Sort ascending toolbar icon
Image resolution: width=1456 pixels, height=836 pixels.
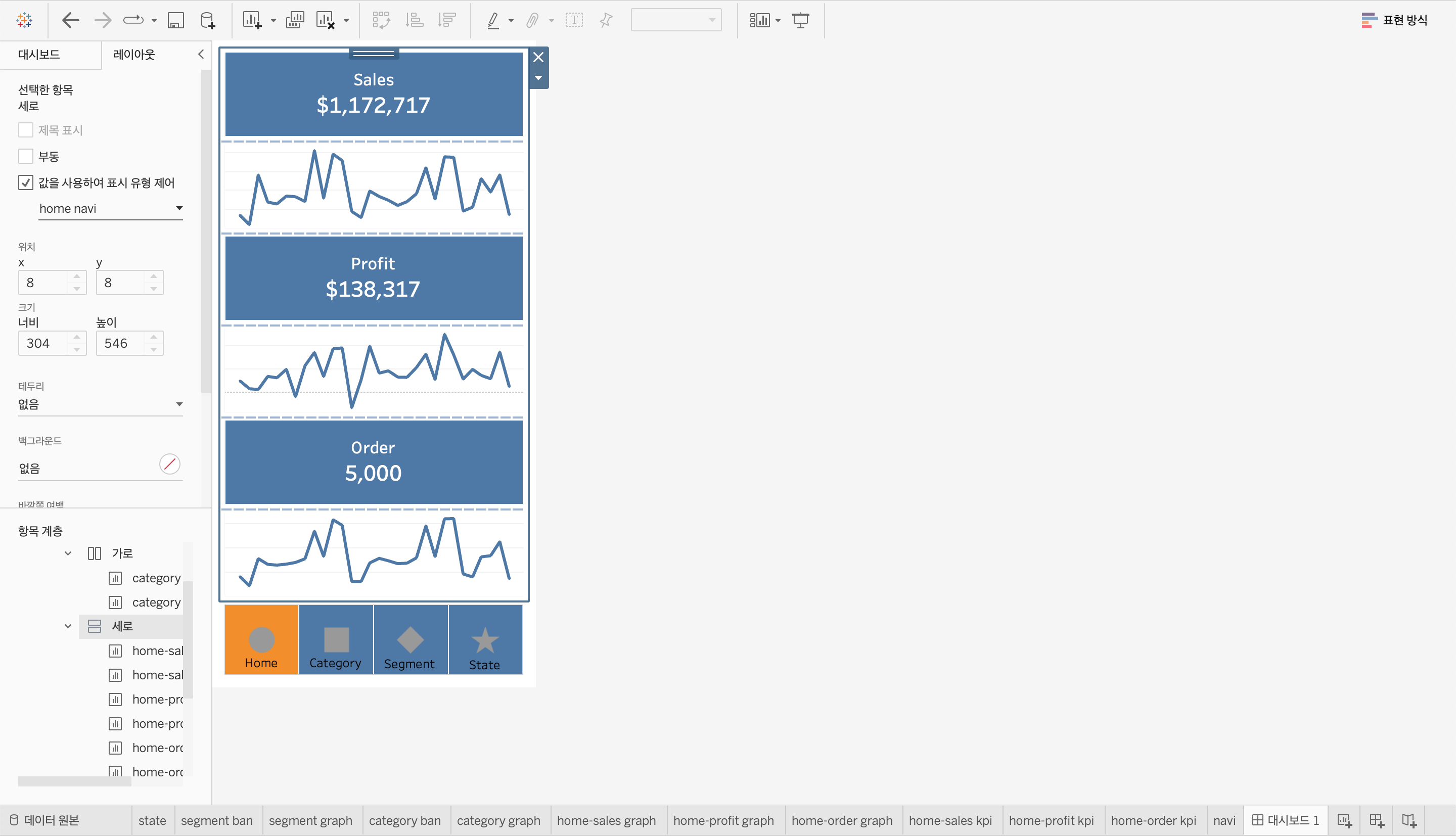(x=414, y=21)
